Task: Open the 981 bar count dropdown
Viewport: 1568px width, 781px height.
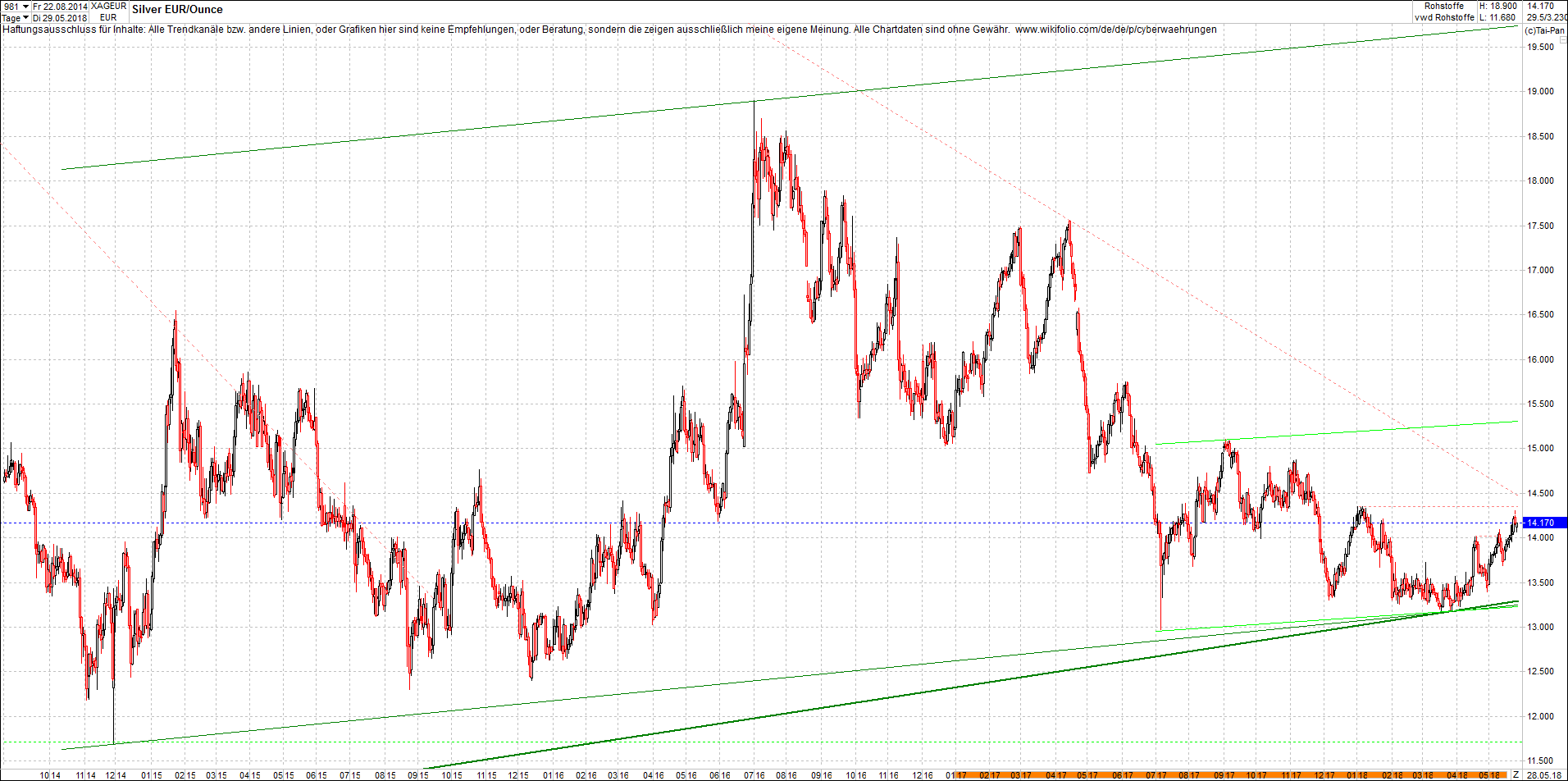Action: [16, 7]
